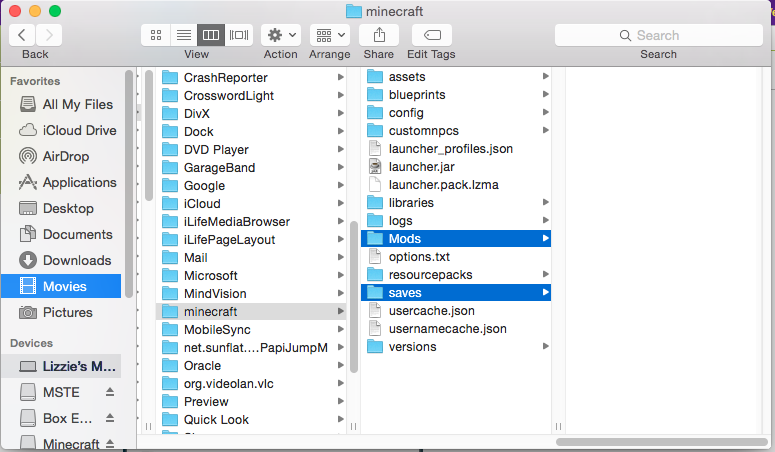Image resolution: width=775 pixels, height=452 pixels.
Task: Select the DVD Player folder
Action: [250, 149]
